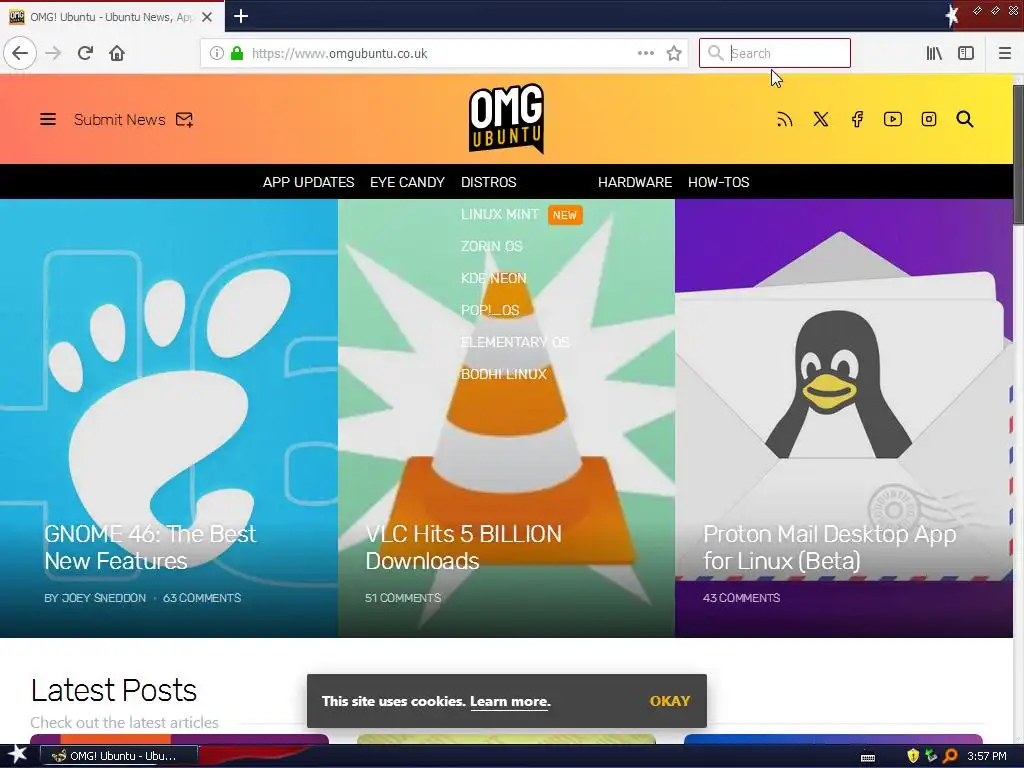Open the browser home page
Viewport: 1024px width, 768px height.
117,53
